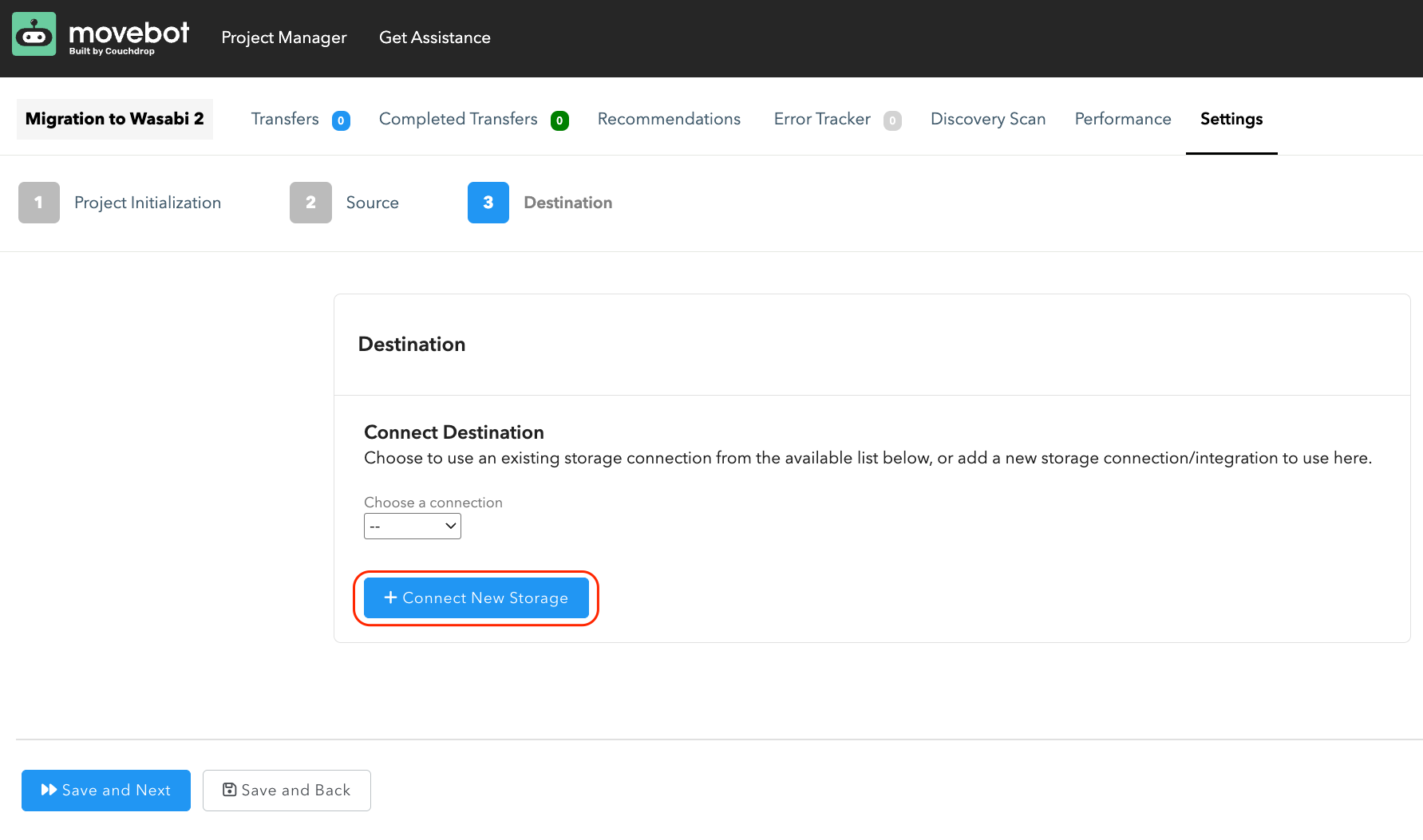Viewport: 1423px width, 840px height.
Task: Switch to the Transfers tab
Action: coord(285,119)
